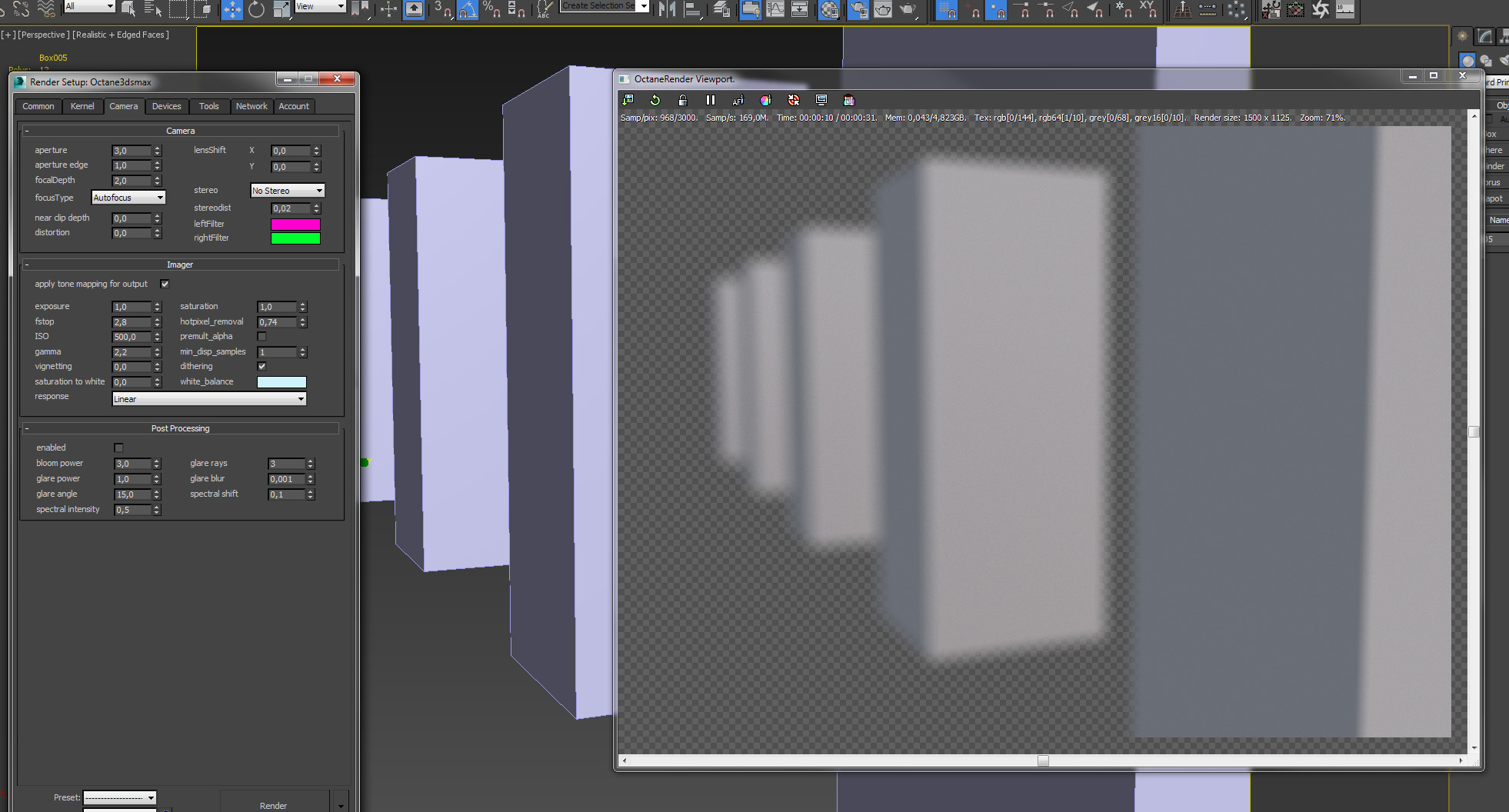Pause the Octane render
This screenshot has height=812, width=1509.
[711, 100]
